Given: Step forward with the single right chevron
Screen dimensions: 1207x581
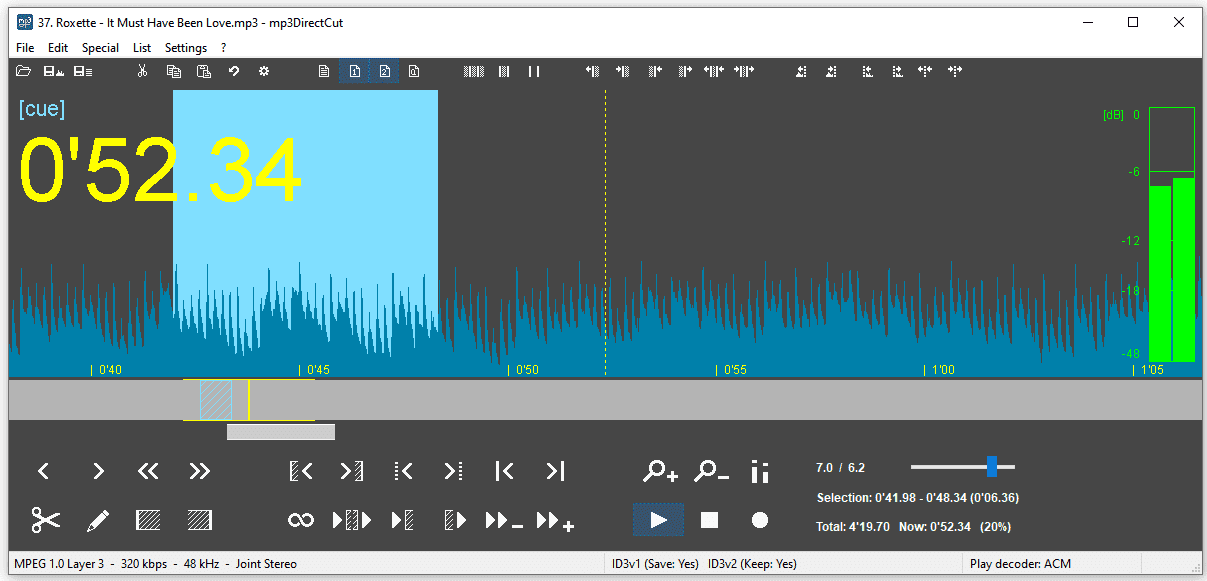Looking at the screenshot, I should (x=98, y=471).
